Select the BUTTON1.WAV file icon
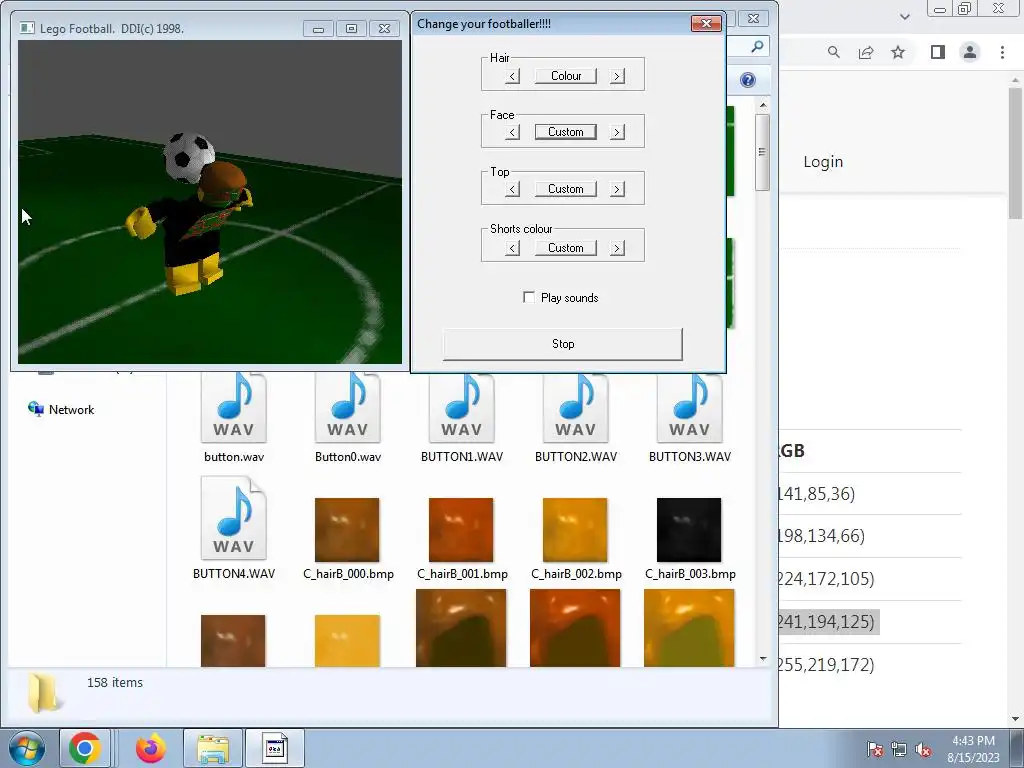 point(462,408)
